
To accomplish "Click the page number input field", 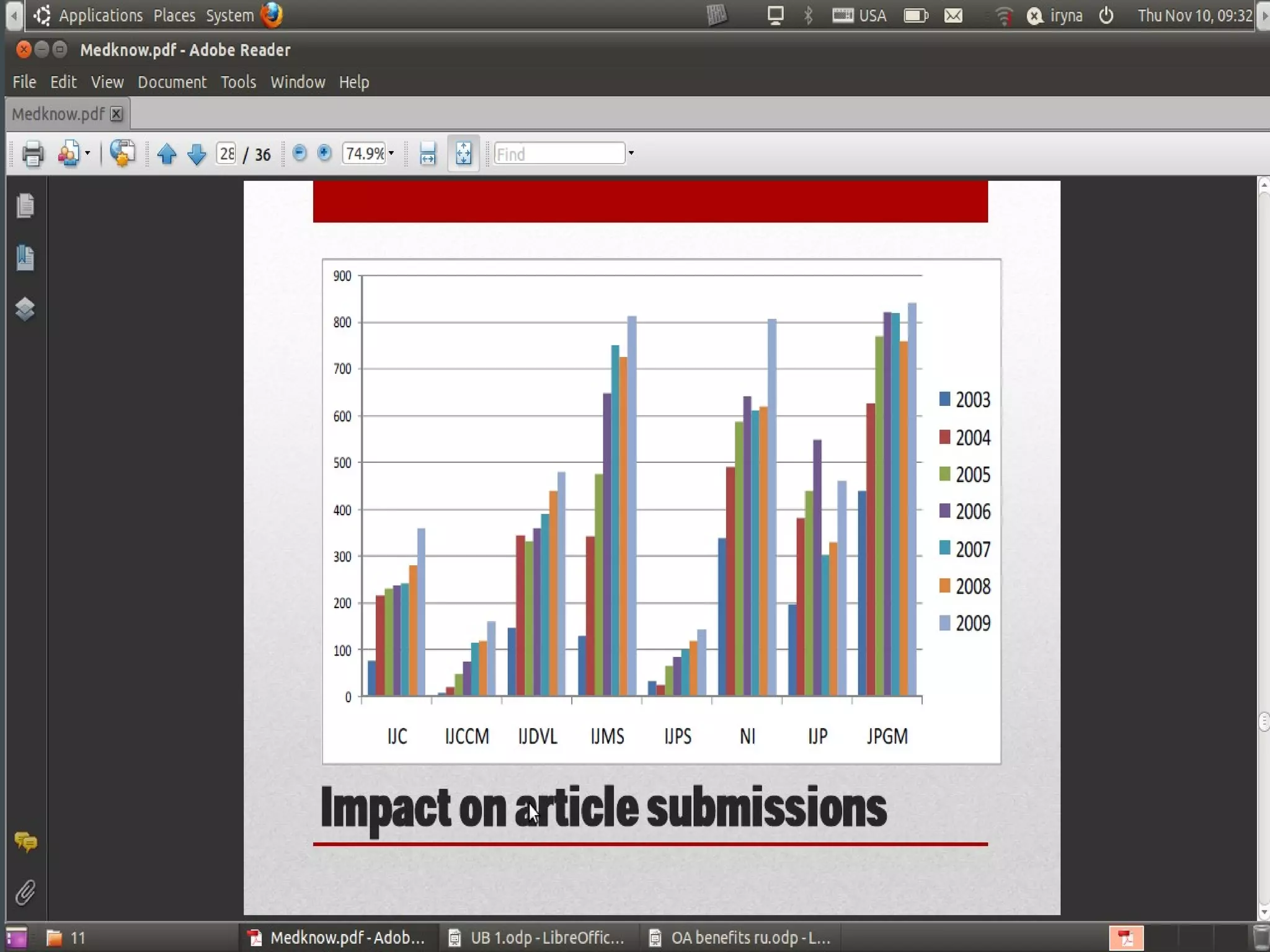I will coord(226,154).
